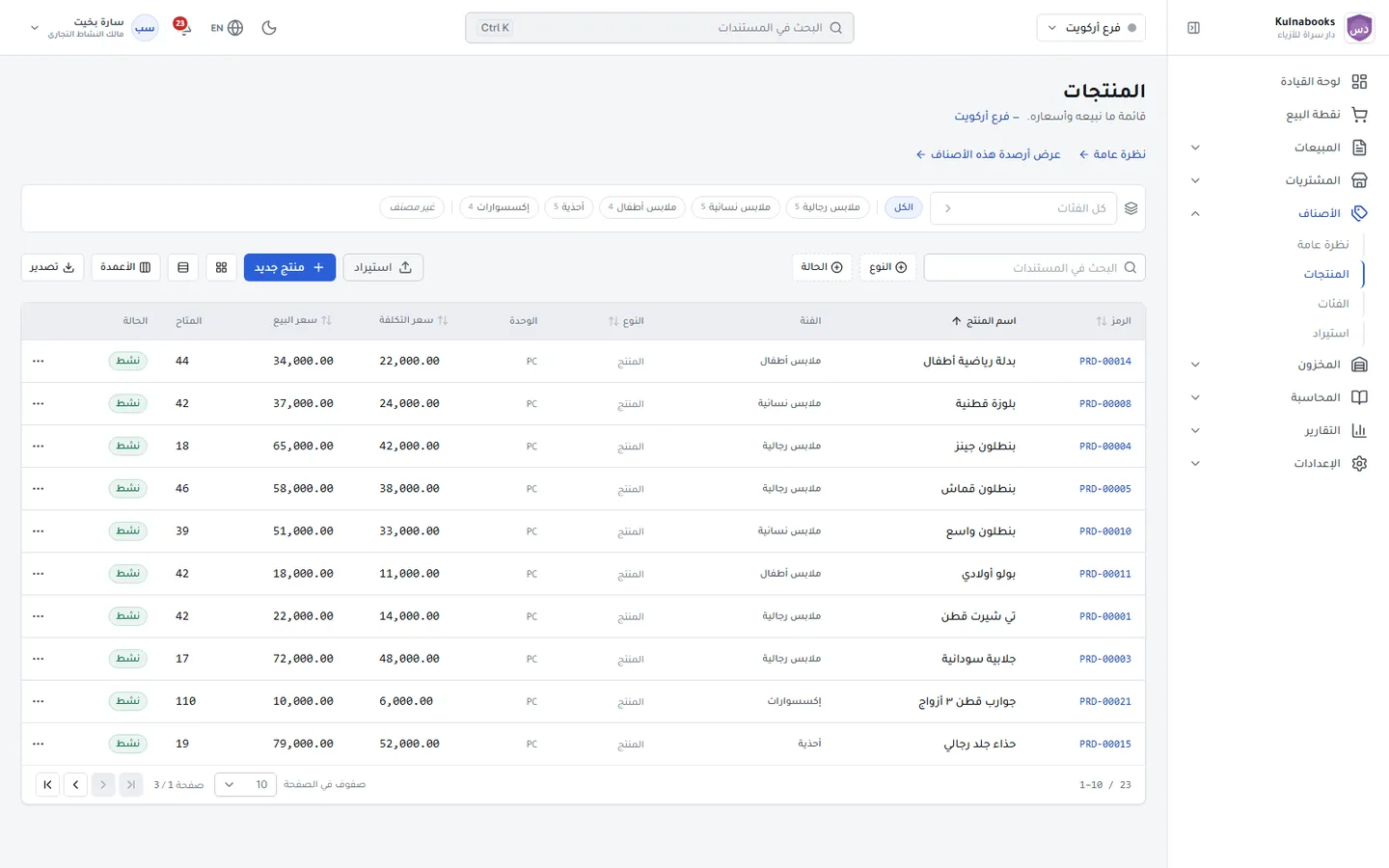Open rows per page dropdown

(x=246, y=785)
